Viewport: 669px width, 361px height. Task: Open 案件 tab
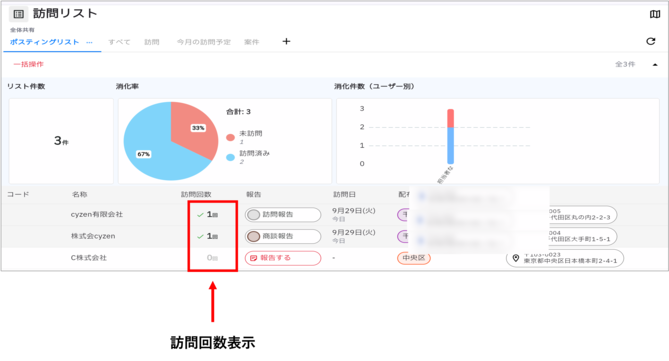(251, 42)
